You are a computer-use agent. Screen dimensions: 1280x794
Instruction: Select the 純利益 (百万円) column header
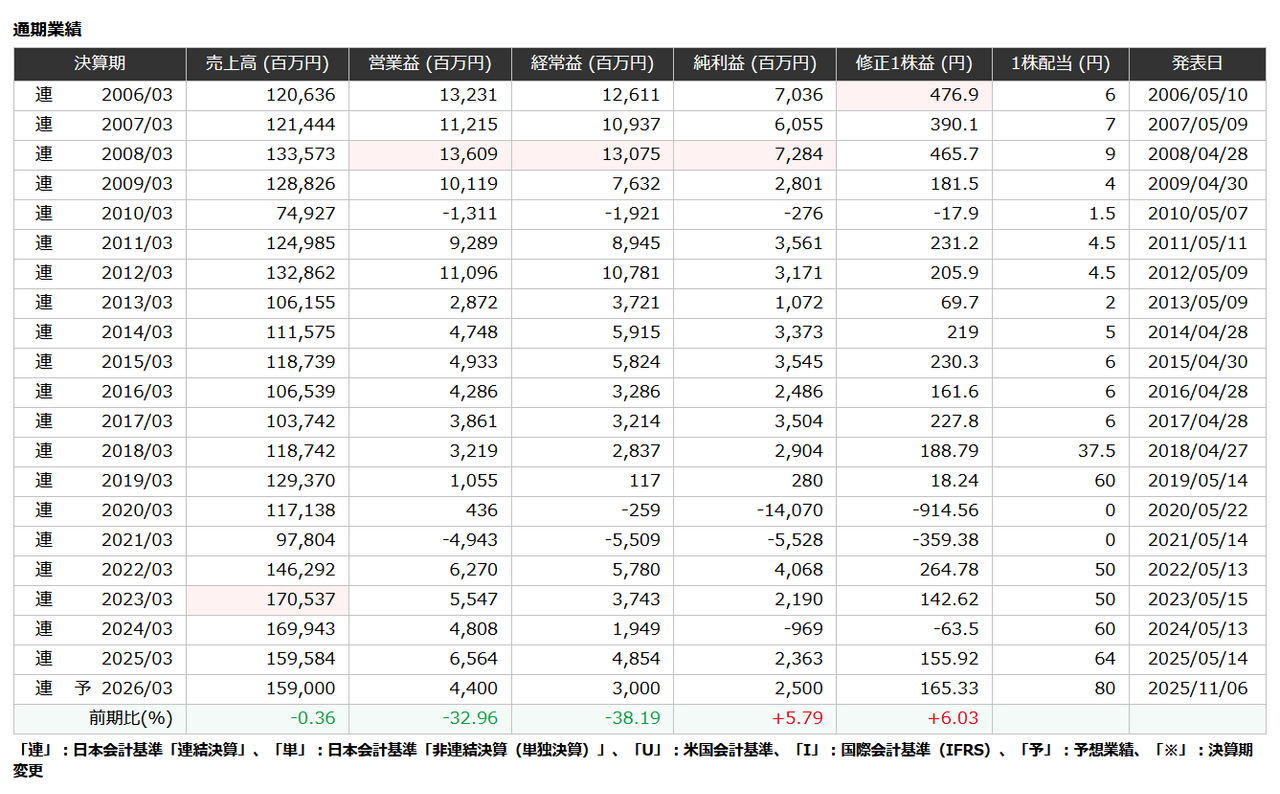(754, 64)
